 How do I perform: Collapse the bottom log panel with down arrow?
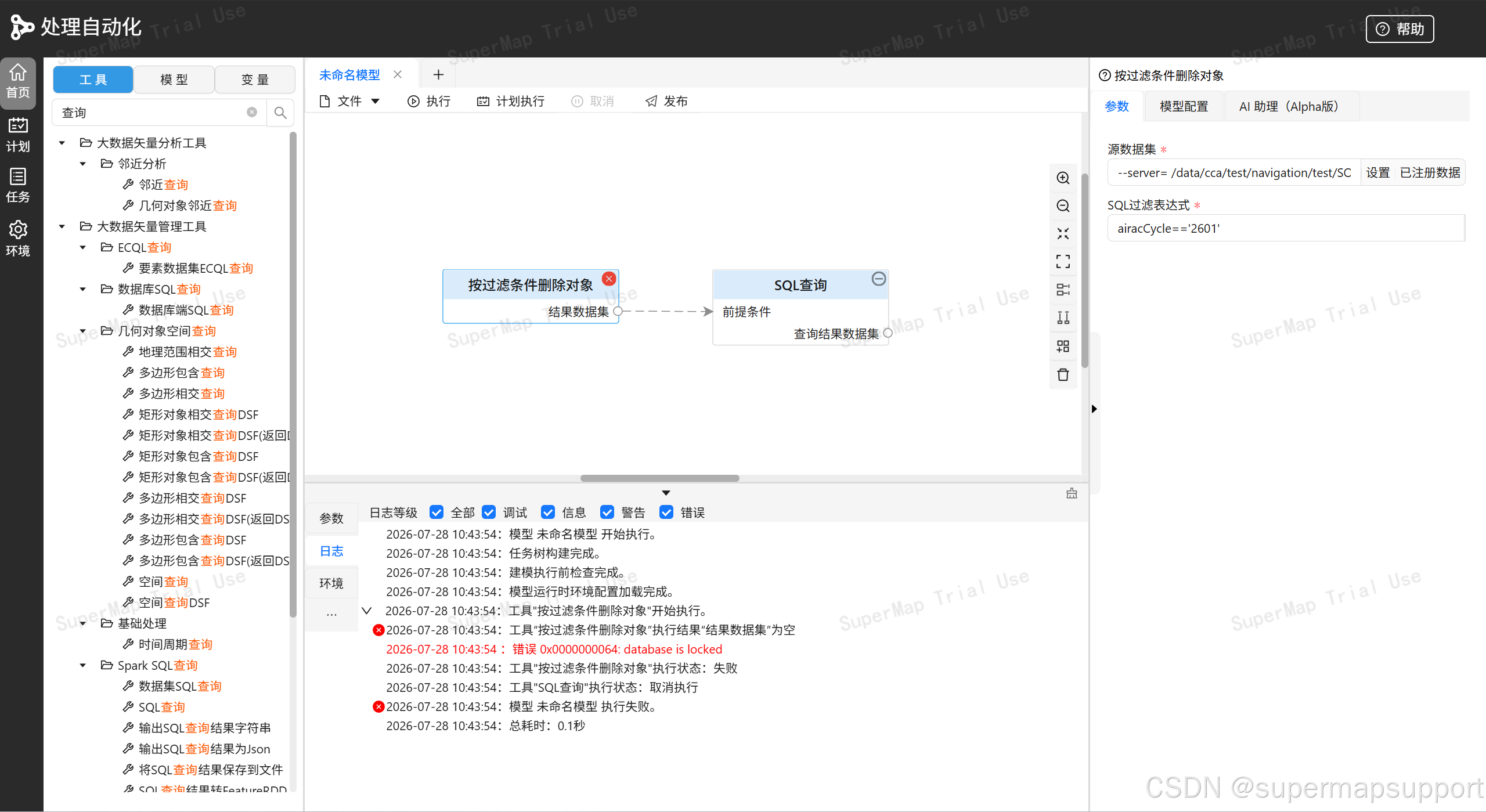666,493
